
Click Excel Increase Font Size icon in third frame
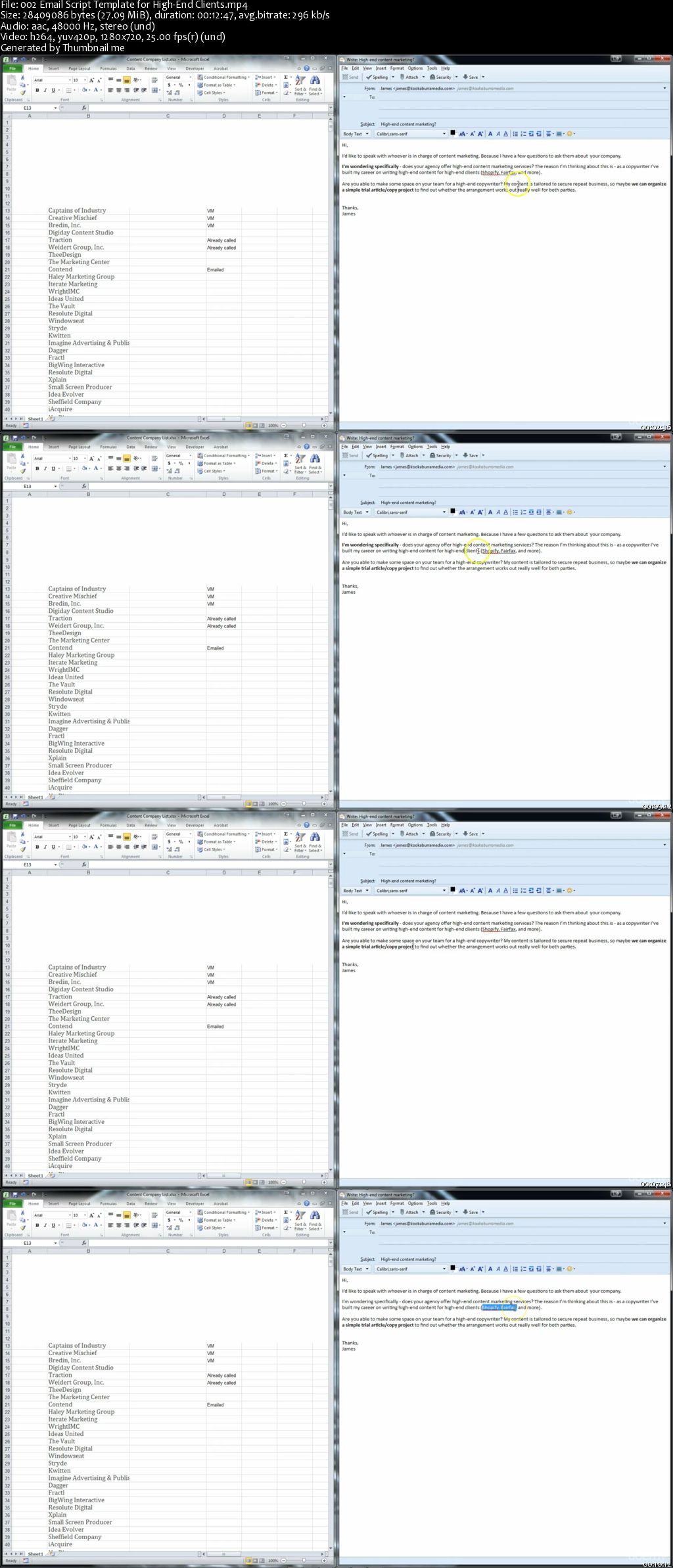[93, 837]
